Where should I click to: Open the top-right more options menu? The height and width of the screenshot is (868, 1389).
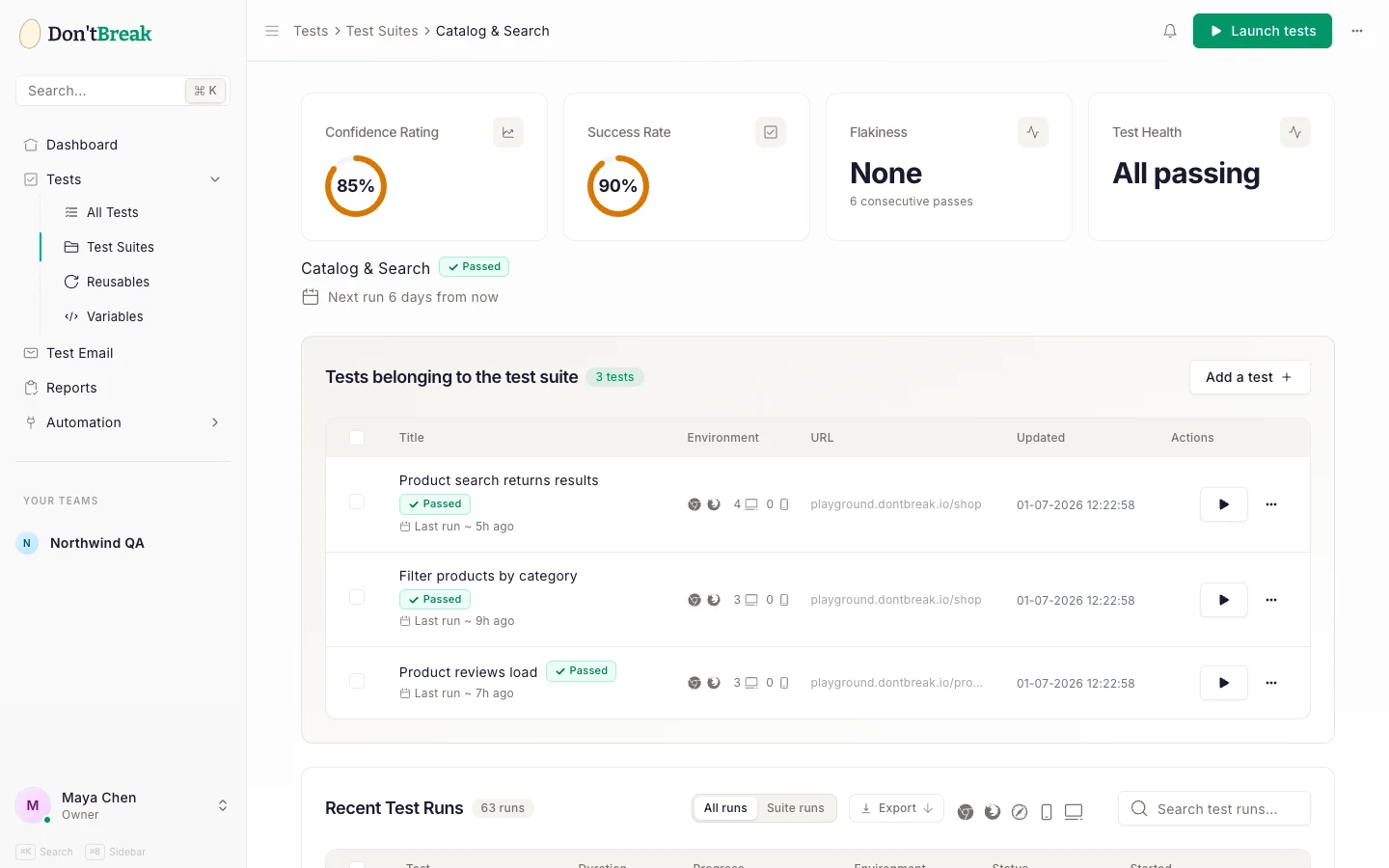point(1357,31)
